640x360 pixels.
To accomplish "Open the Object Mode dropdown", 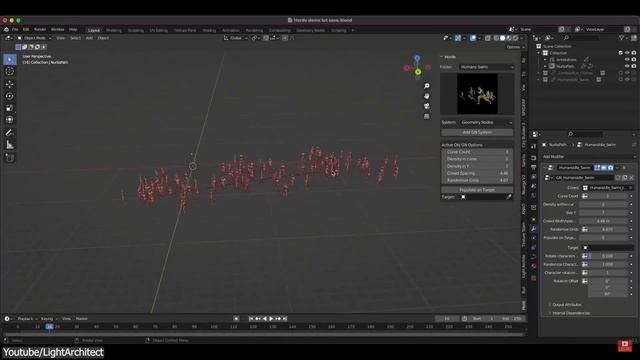I will coord(34,38).
